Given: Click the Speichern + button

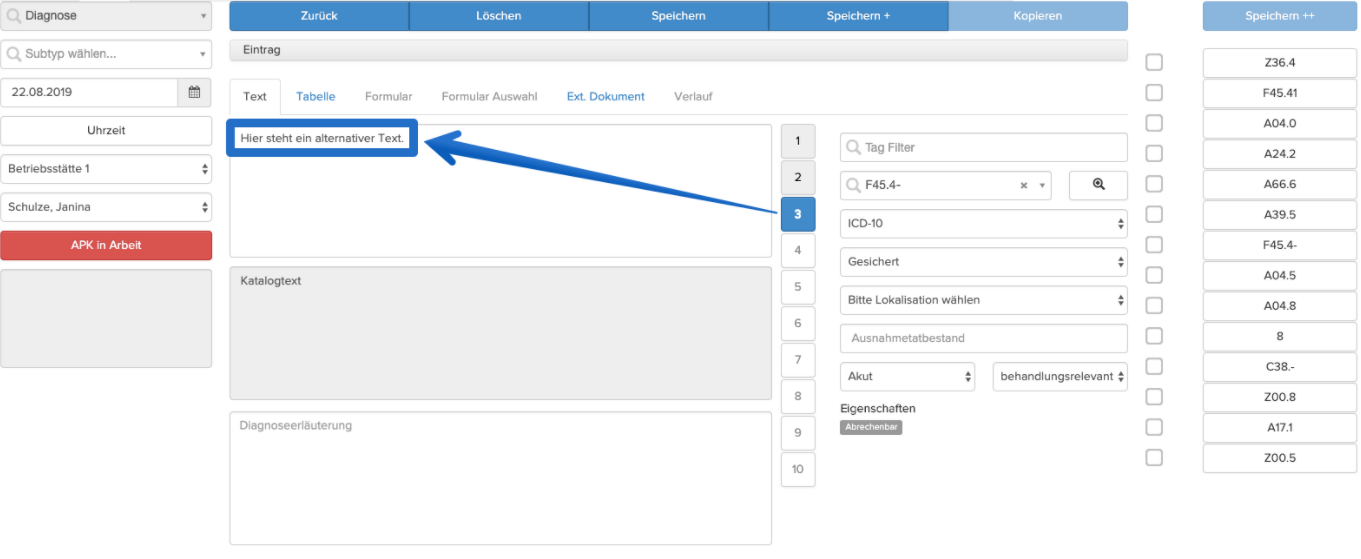Looking at the screenshot, I should (858, 16).
